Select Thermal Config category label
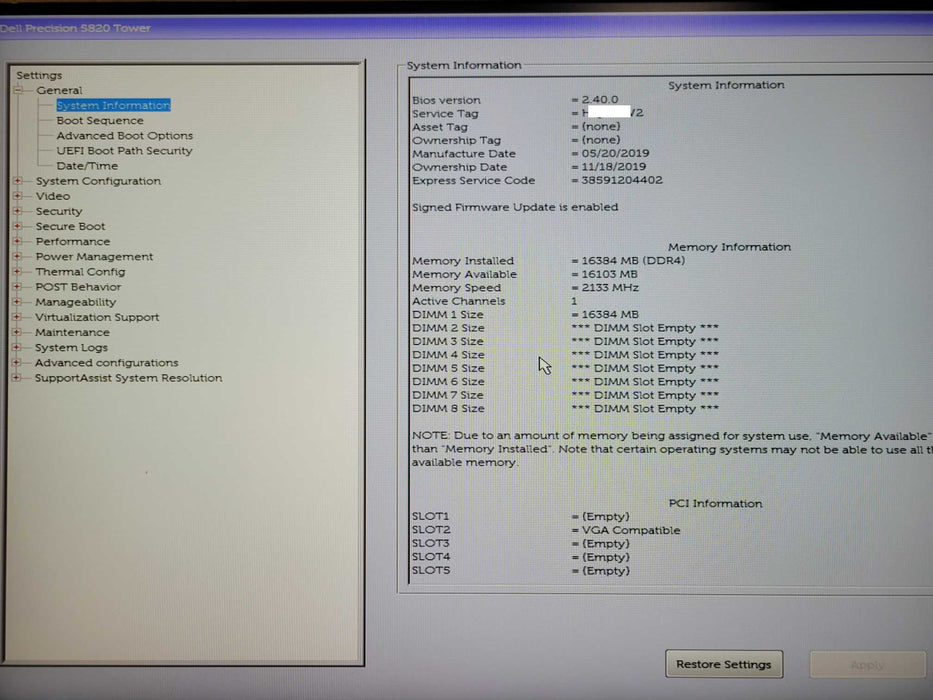 [80, 271]
